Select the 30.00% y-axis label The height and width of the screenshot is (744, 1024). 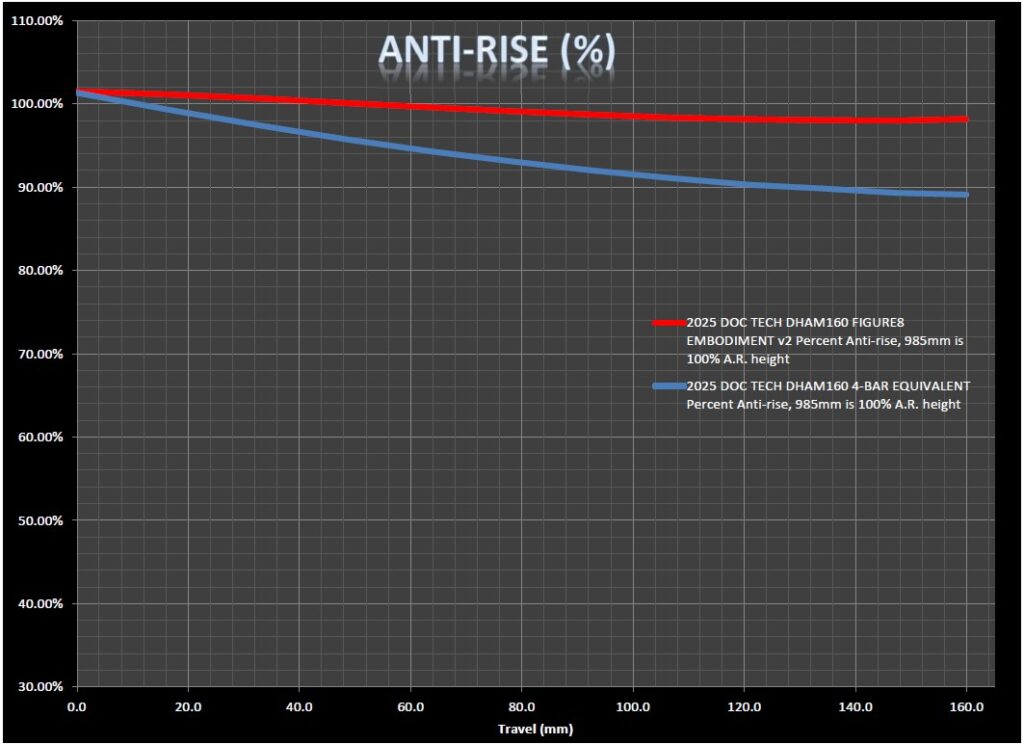tap(37, 687)
